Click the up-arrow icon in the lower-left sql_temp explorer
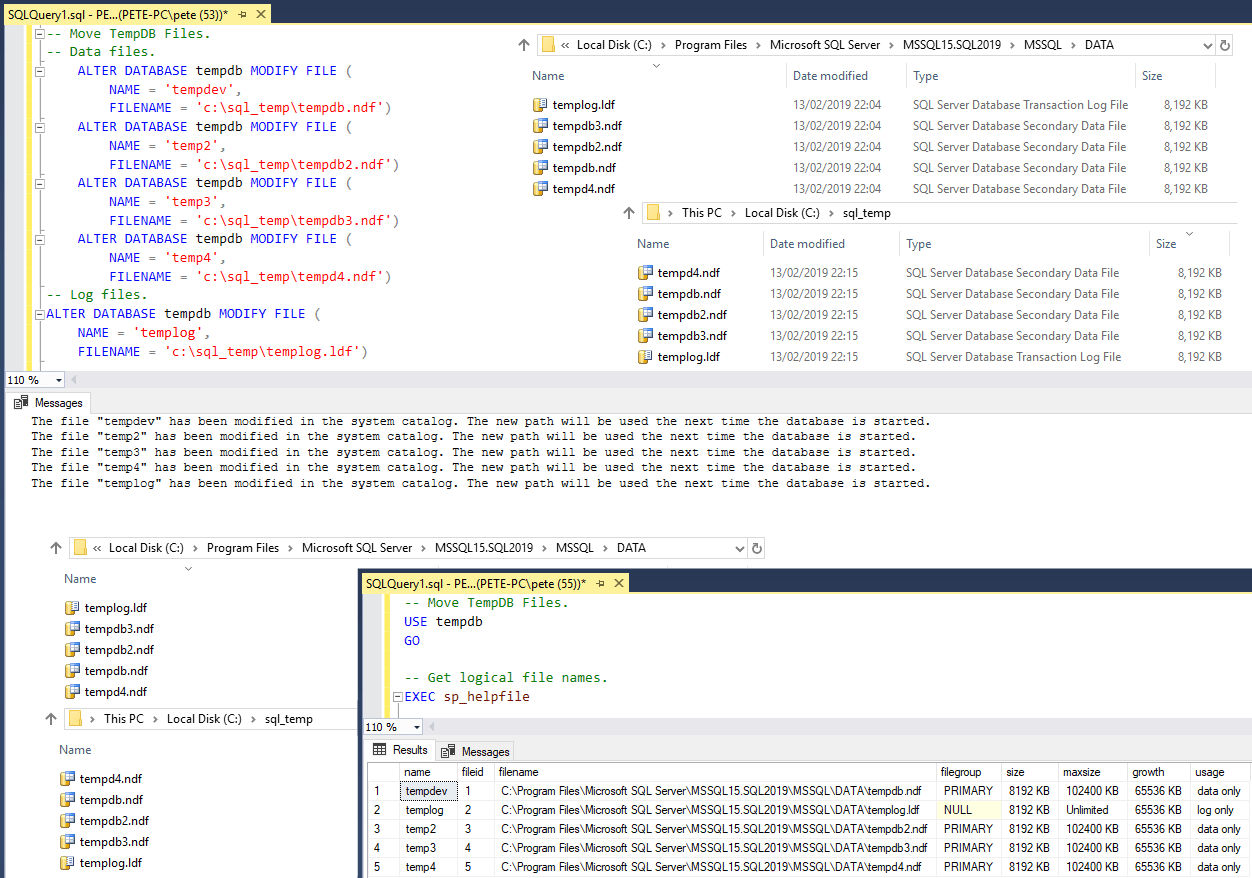The height and width of the screenshot is (878, 1252). click(49, 718)
